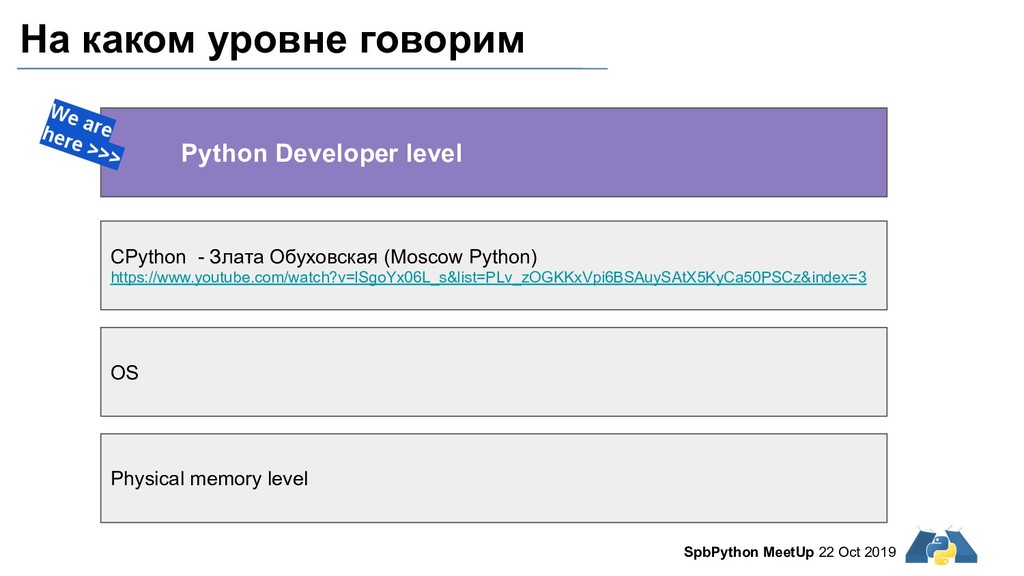The width and height of the screenshot is (1024, 576).
Task: Click the 'OS' text
Action: 124,372
